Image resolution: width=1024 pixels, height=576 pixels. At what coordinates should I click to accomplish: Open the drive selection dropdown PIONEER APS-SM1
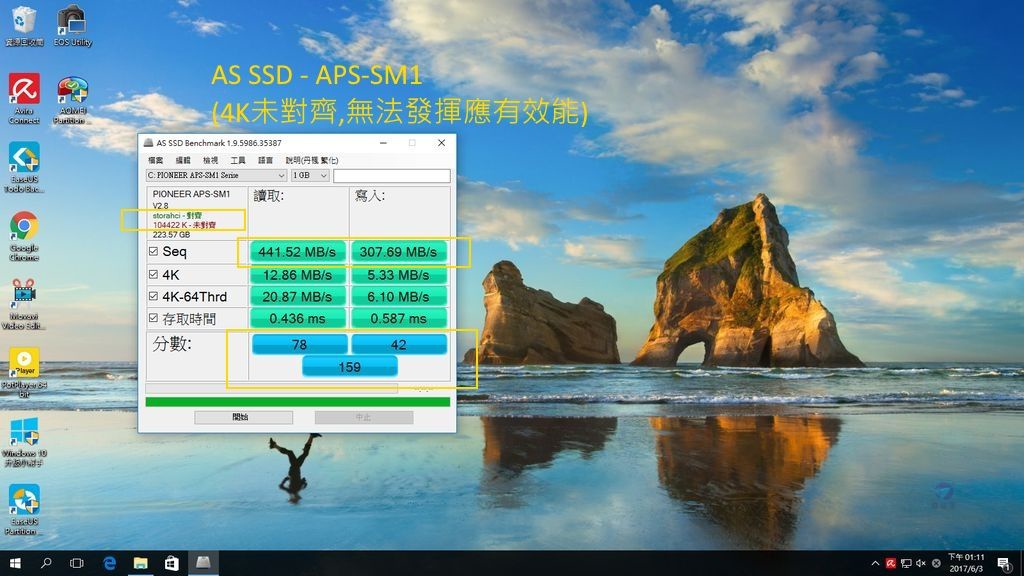pos(216,175)
